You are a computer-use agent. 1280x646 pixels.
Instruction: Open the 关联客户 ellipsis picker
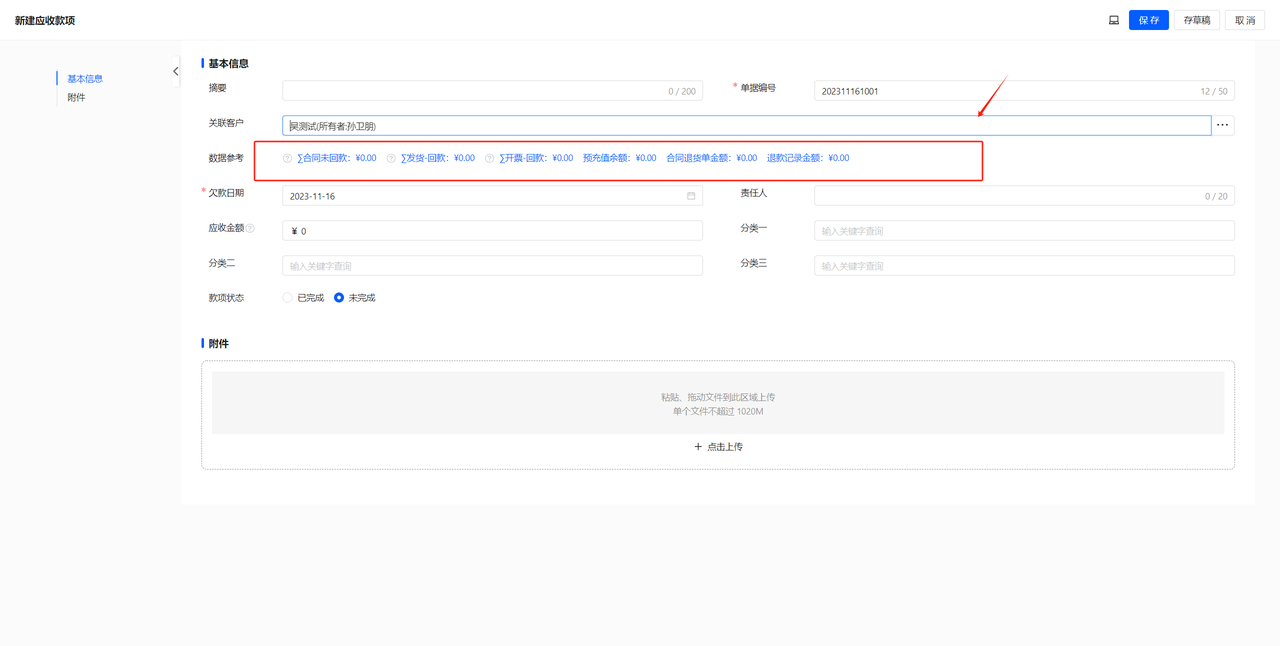point(1222,125)
